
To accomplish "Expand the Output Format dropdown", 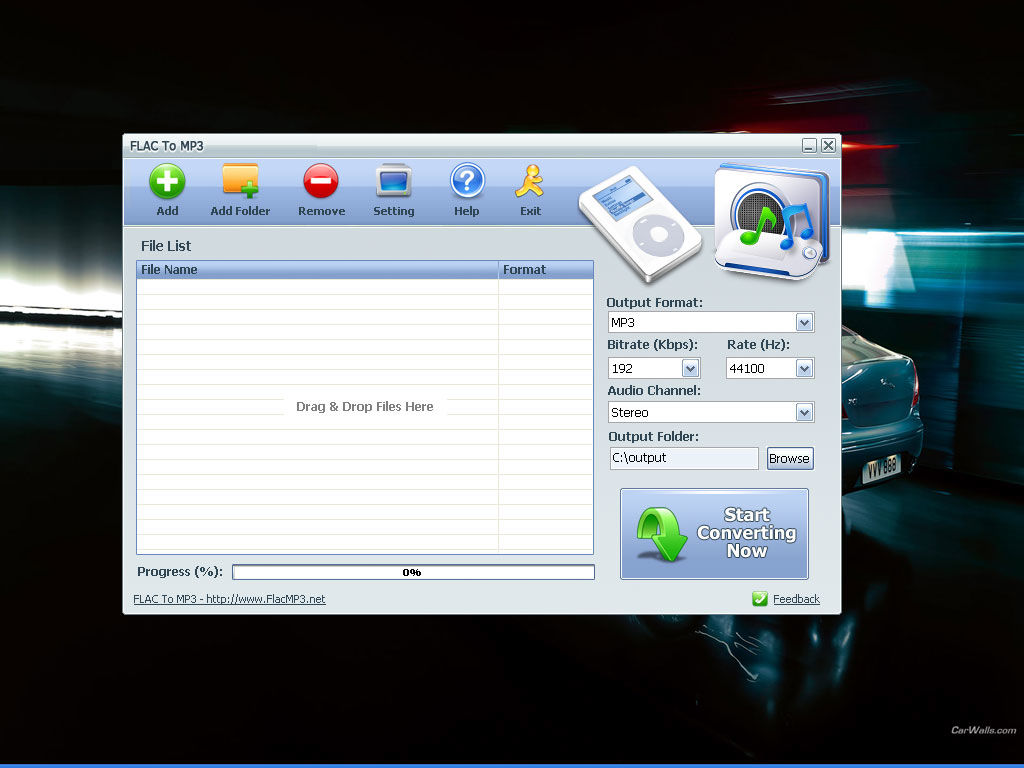I will point(804,323).
